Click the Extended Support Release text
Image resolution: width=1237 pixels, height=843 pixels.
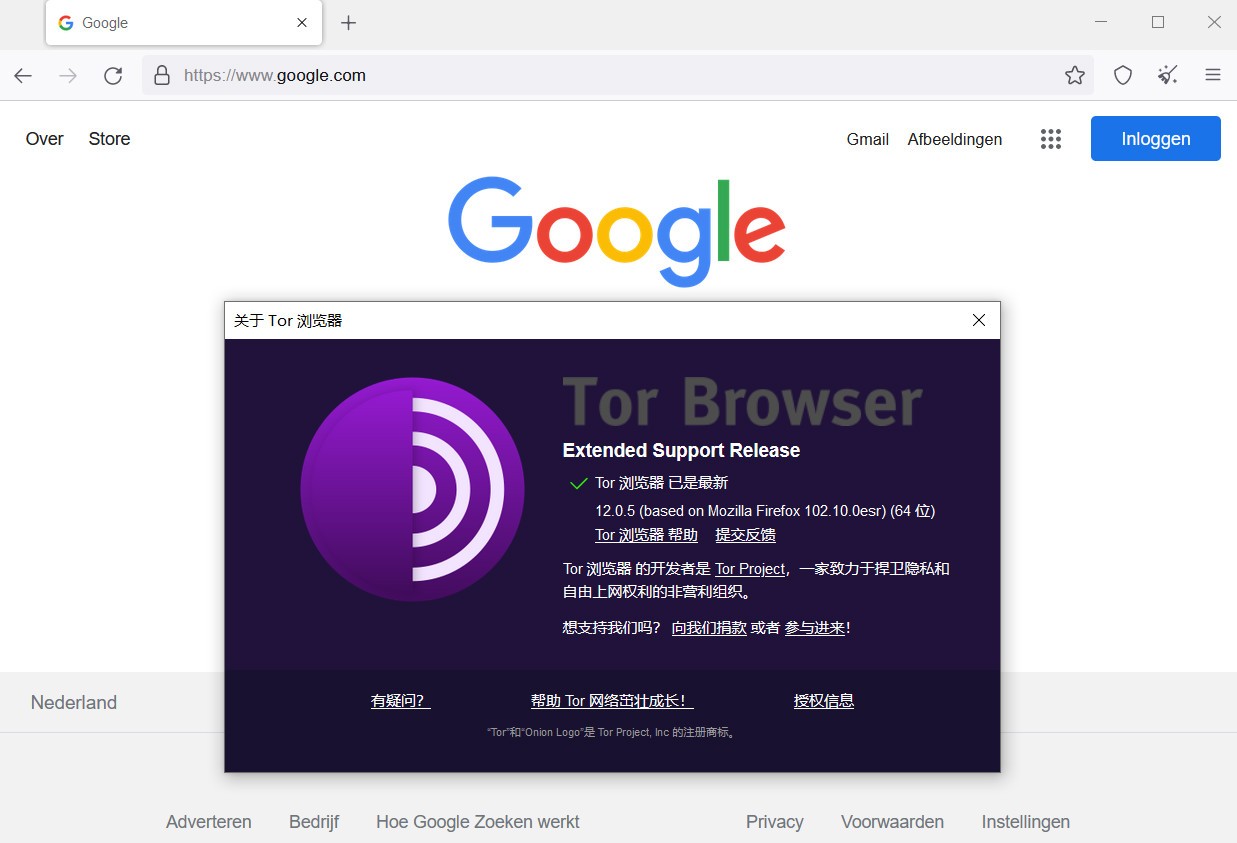tap(682, 451)
